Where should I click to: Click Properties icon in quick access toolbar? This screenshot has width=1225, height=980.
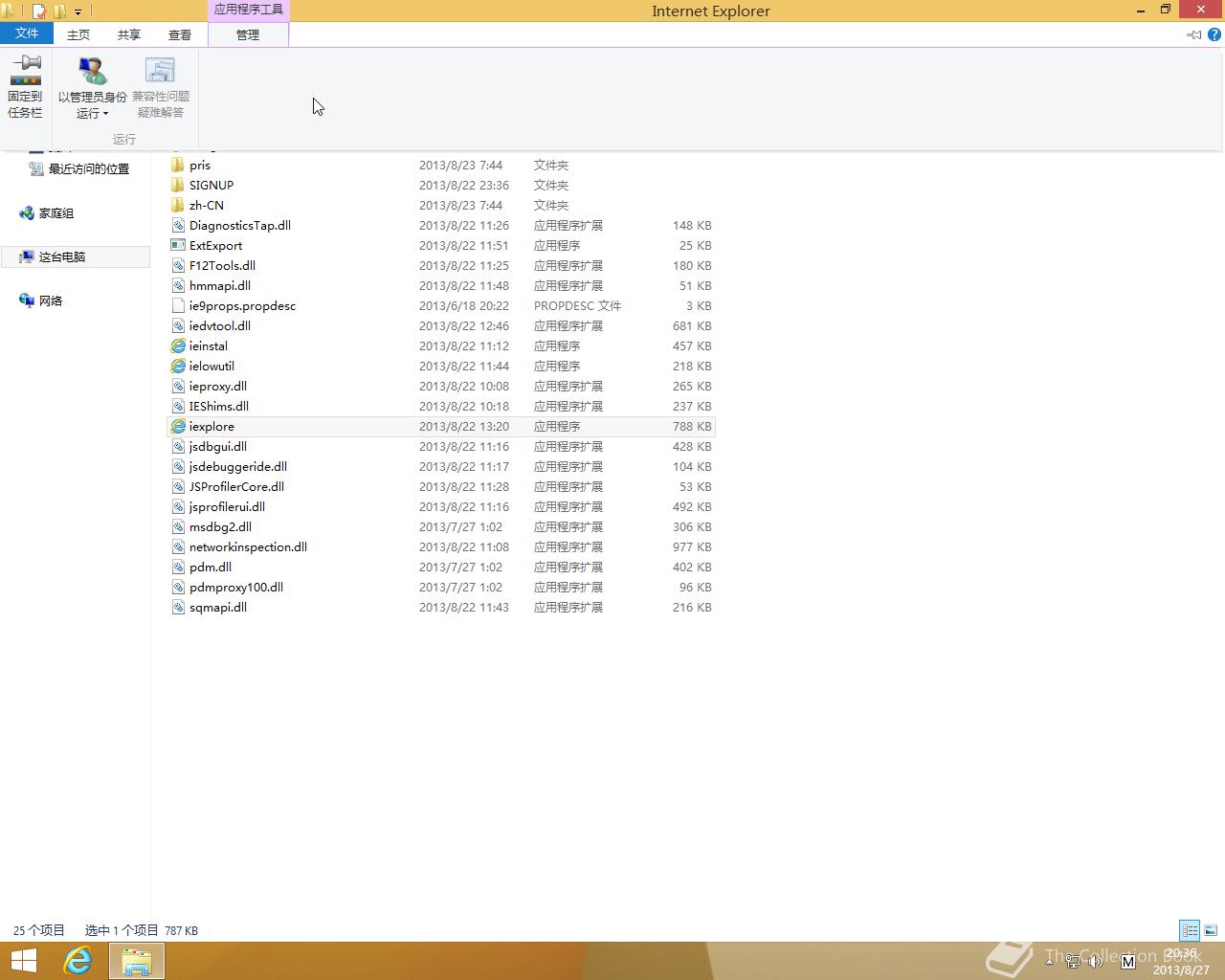(39, 11)
